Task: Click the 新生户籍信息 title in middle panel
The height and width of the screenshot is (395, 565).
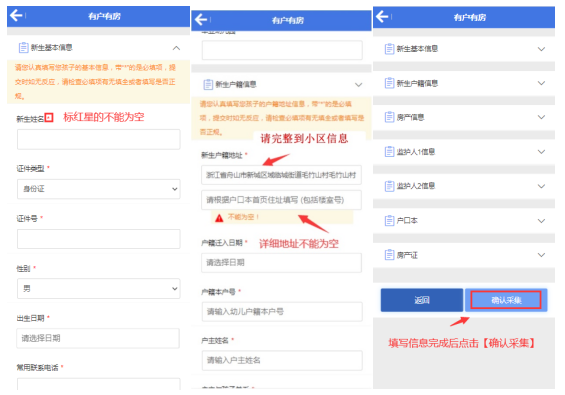Action: pos(236,84)
